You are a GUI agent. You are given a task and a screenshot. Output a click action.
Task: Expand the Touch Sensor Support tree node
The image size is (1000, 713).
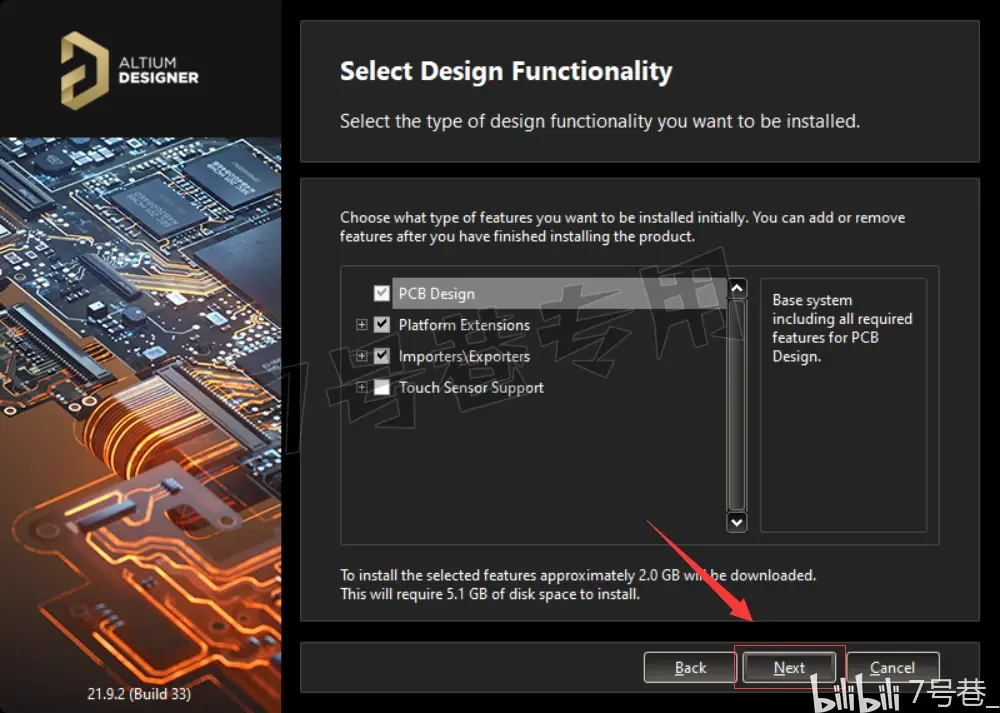pos(362,387)
